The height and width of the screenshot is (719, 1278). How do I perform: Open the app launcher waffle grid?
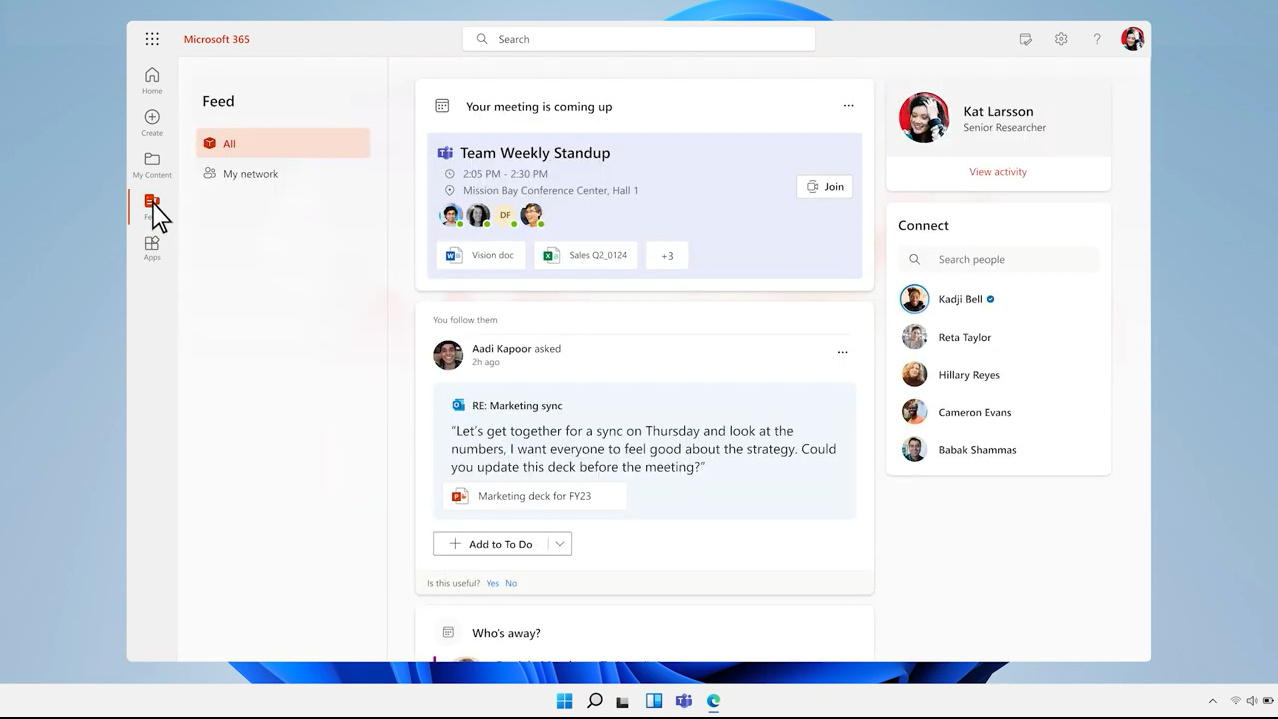point(152,39)
